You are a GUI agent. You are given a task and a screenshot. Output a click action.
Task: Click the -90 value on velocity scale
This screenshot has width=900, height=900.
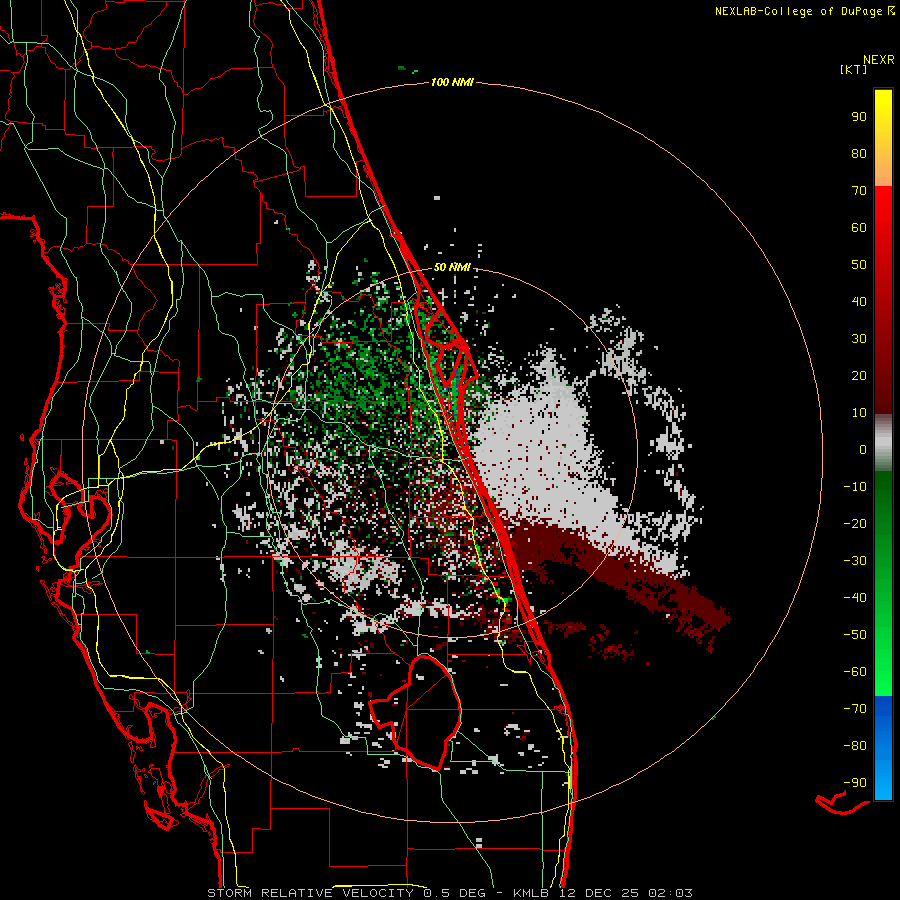point(855,783)
